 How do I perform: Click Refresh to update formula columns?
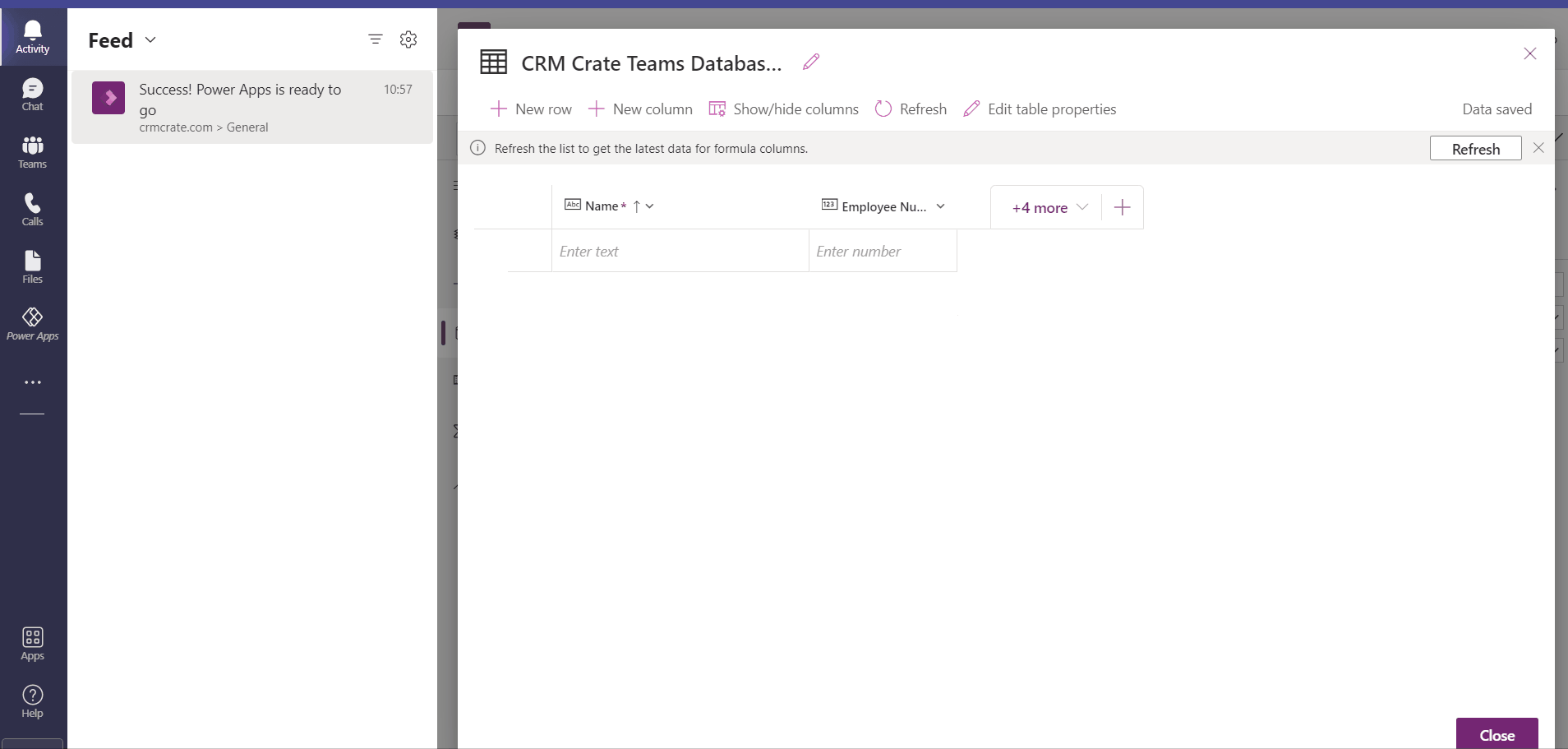point(1474,148)
